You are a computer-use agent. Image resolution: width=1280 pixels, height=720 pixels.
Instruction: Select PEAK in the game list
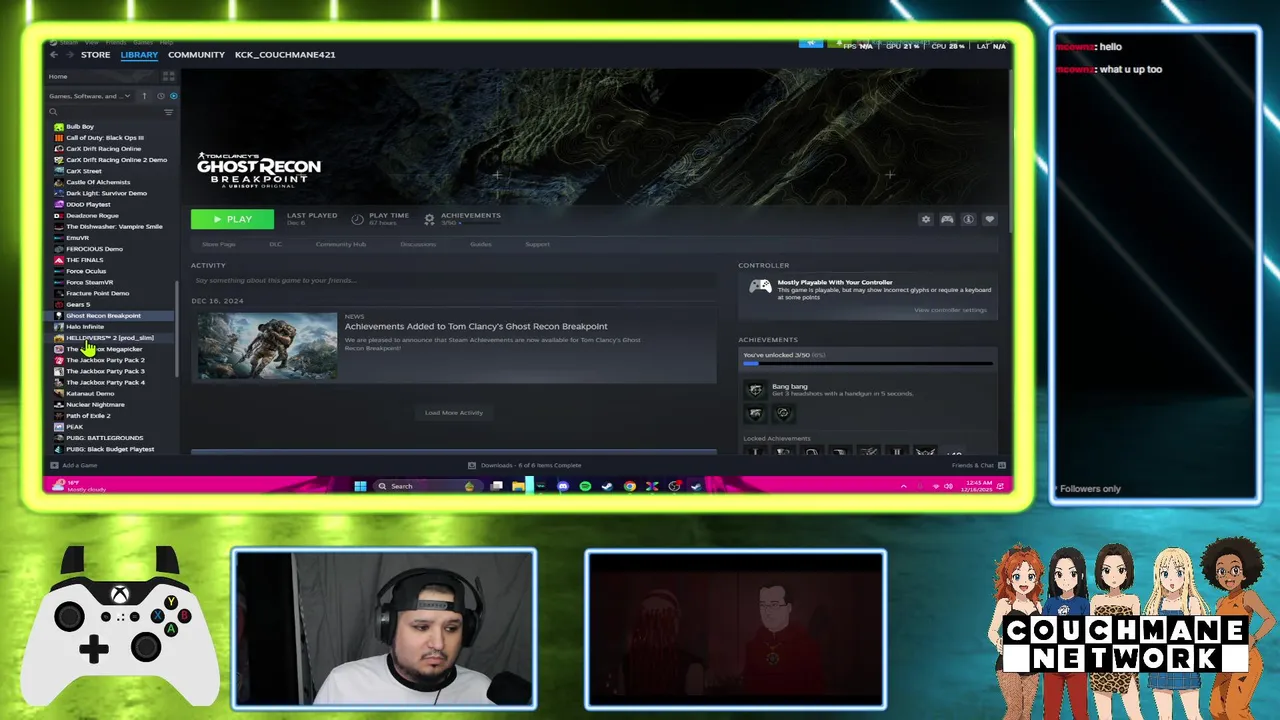(x=75, y=427)
